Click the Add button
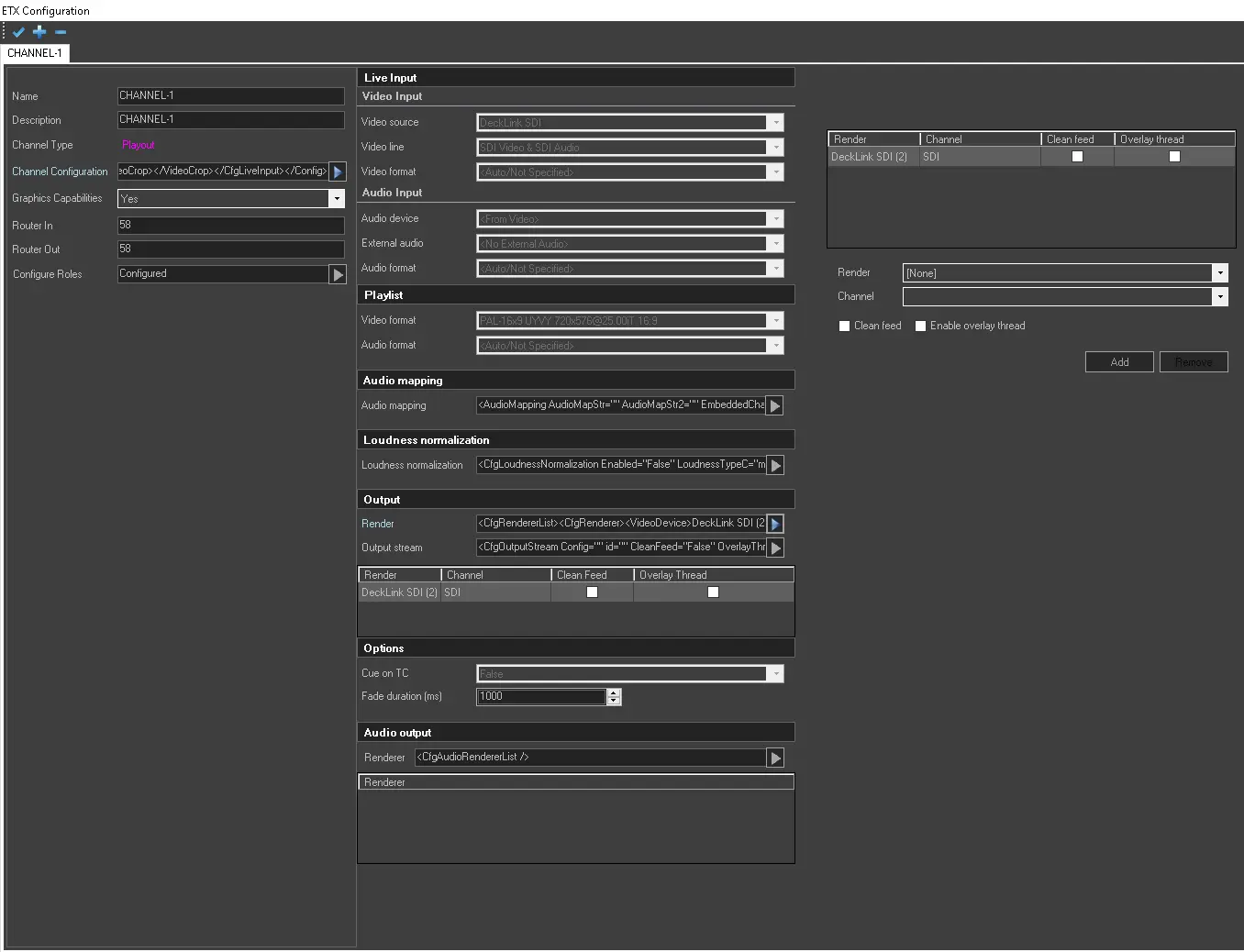 1119,362
